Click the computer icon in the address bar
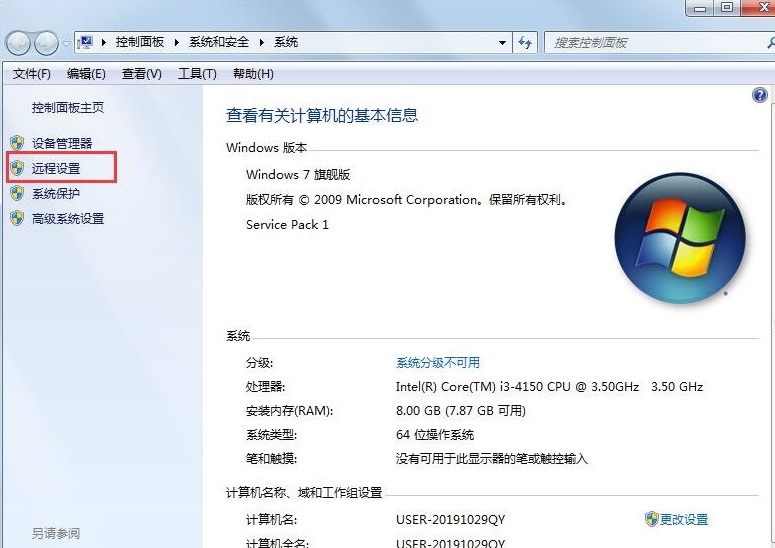The width and height of the screenshot is (775, 548). pos(86,43)
